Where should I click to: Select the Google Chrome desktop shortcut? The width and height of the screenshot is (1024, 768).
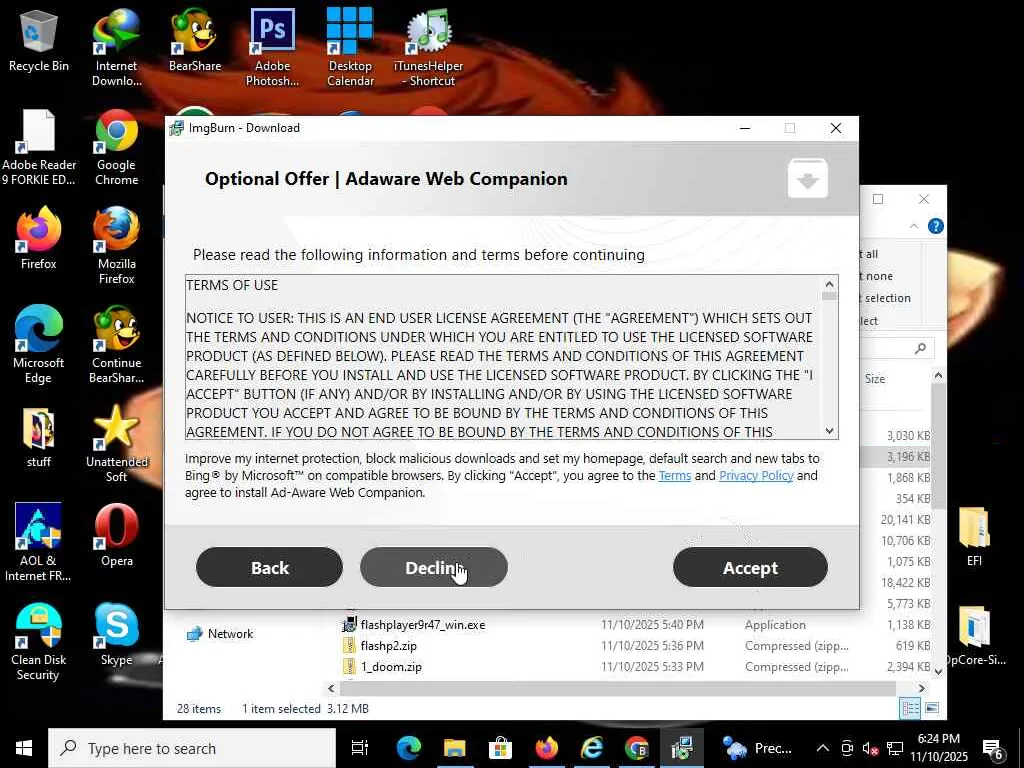click(116, 148)
